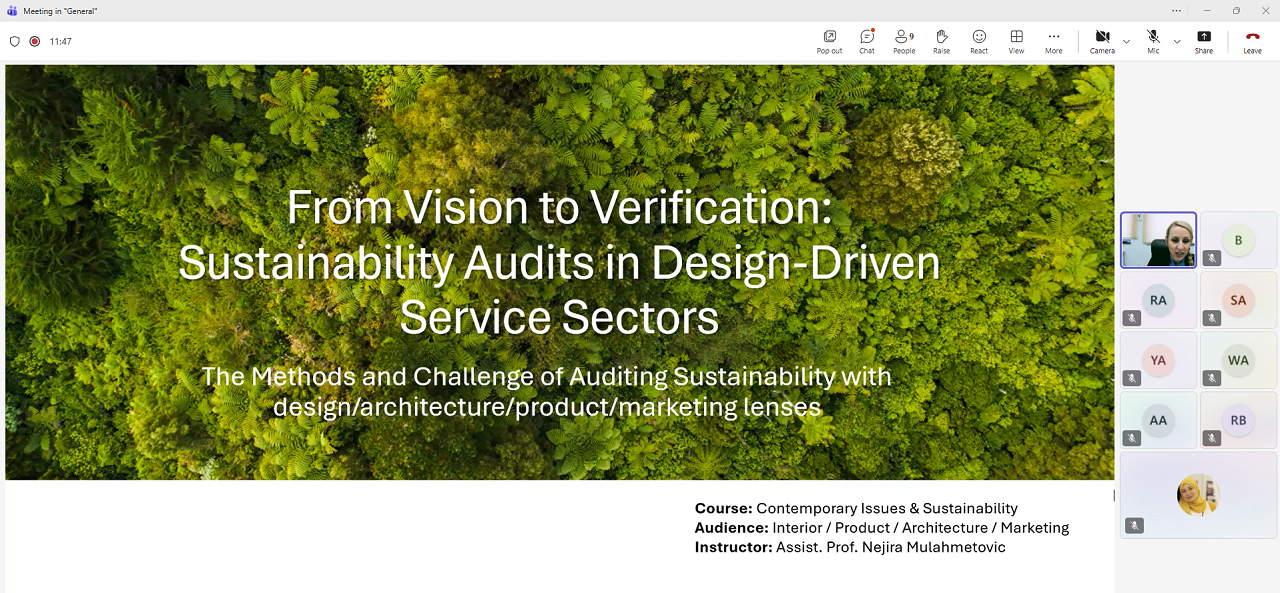Turn on the camera
The width and height of the screenshot is (1280, 593).
1102,41
